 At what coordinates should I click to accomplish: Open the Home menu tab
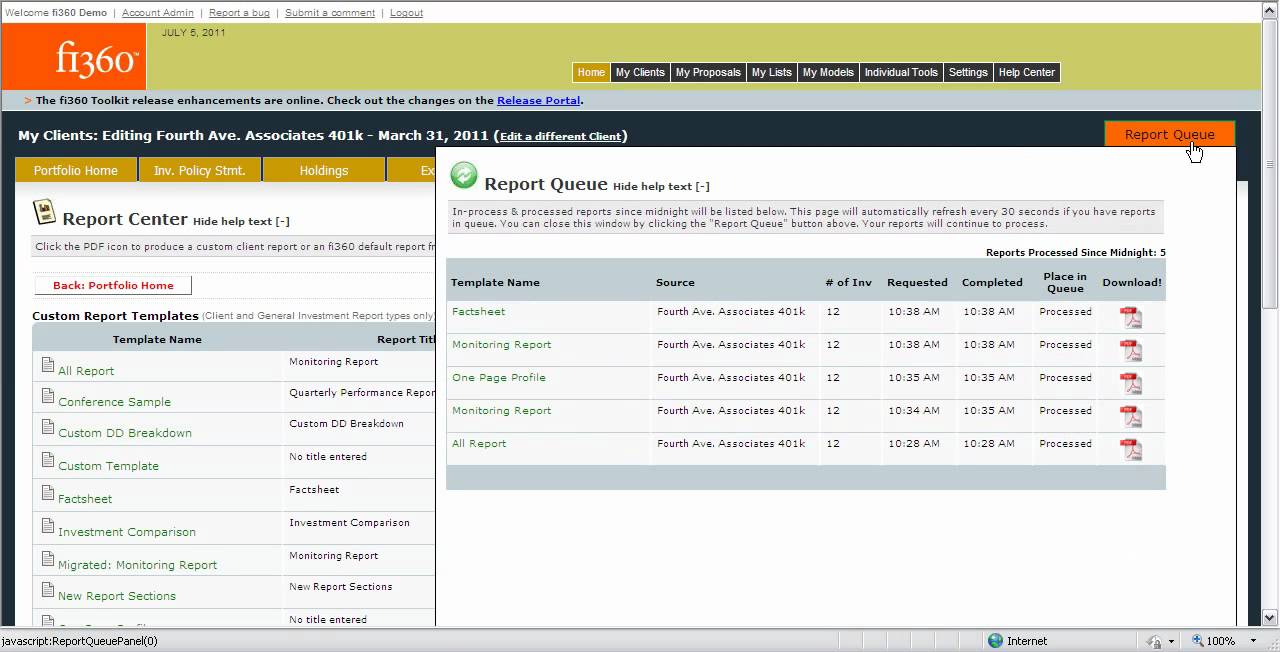tap(591, 72)
